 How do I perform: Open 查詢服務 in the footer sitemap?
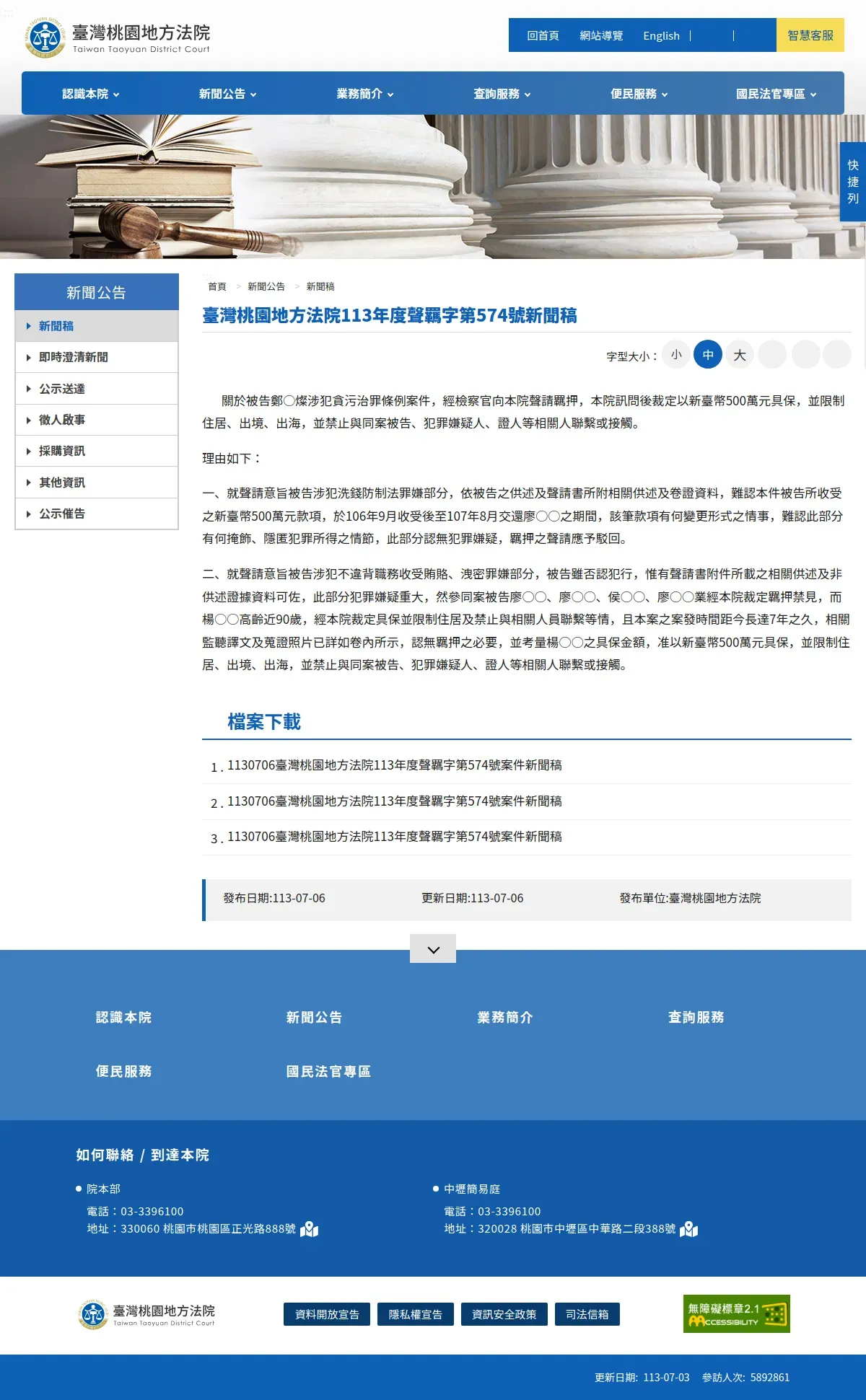pyautogui.click(x=696, y=1017)
